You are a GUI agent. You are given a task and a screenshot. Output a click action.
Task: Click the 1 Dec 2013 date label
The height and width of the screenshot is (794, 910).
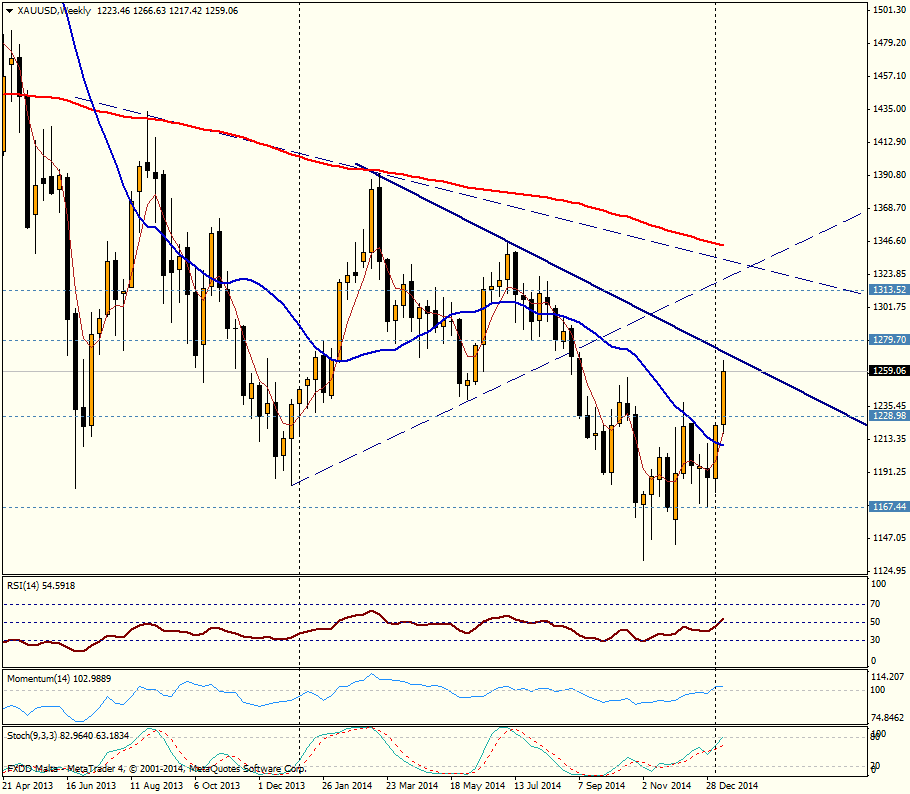point(280,787)
